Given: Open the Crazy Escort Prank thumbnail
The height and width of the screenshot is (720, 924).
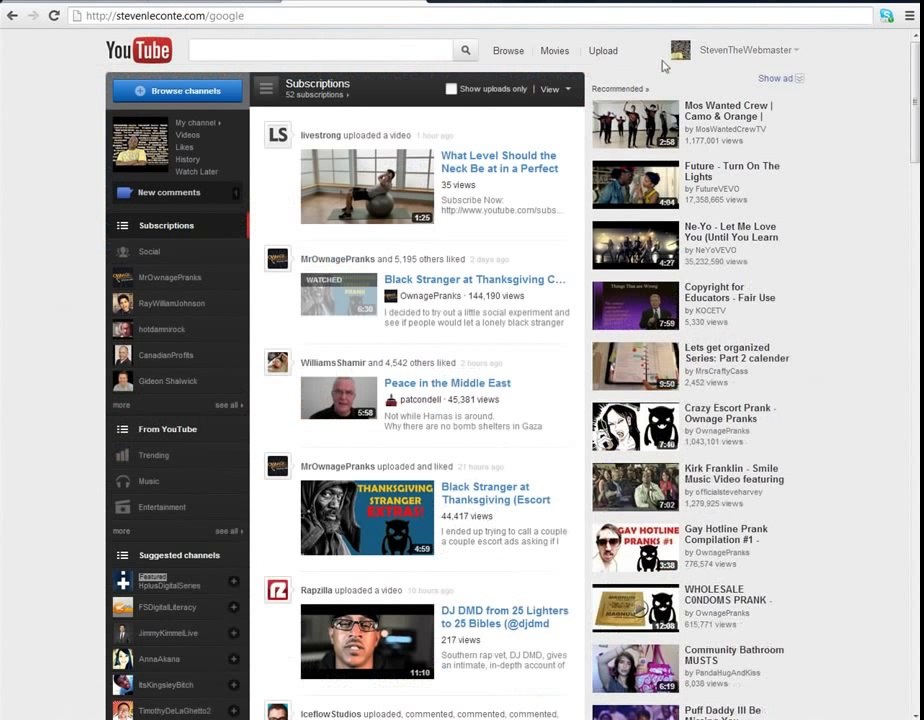Looking at the screenshot, I should pyautogui.click(x=635, y=427).
